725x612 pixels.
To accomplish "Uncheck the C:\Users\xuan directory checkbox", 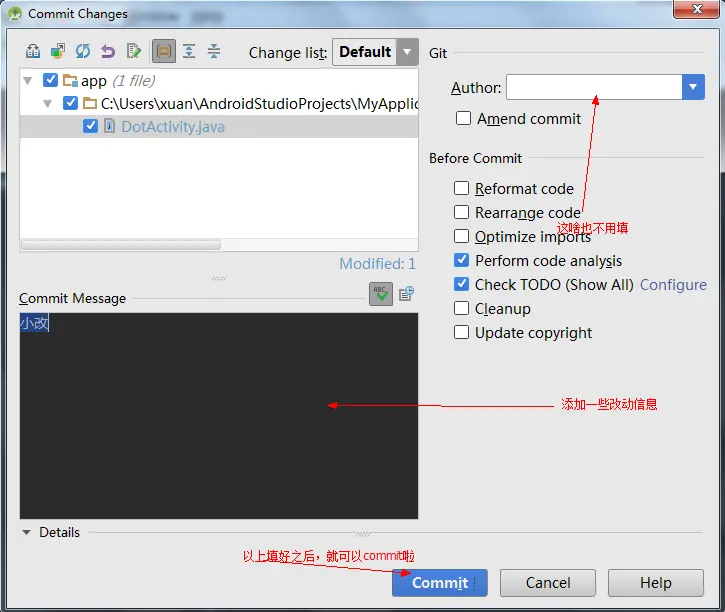I will tap(70, 103).
